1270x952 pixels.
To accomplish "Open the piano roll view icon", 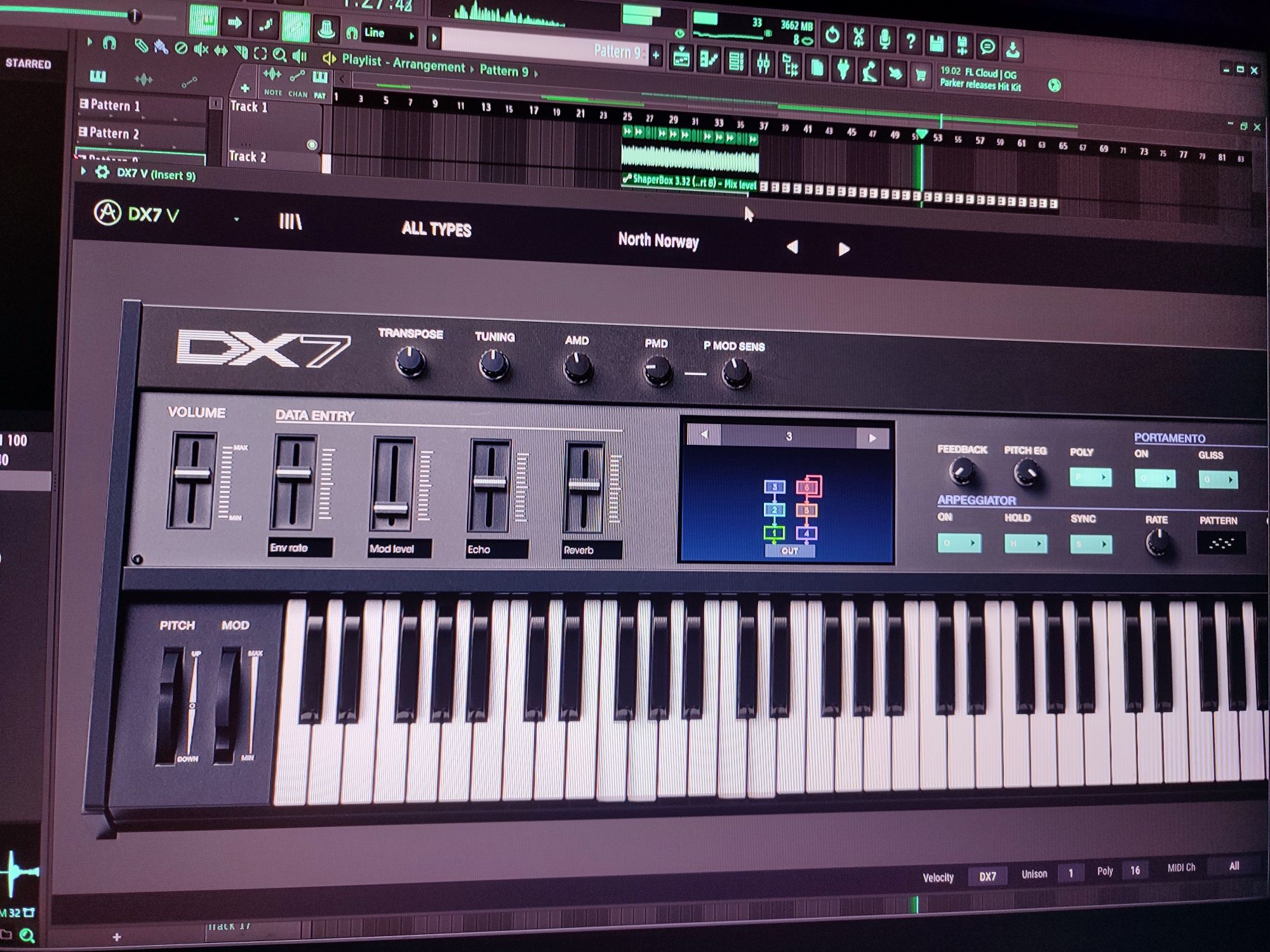I will (709, 60).
